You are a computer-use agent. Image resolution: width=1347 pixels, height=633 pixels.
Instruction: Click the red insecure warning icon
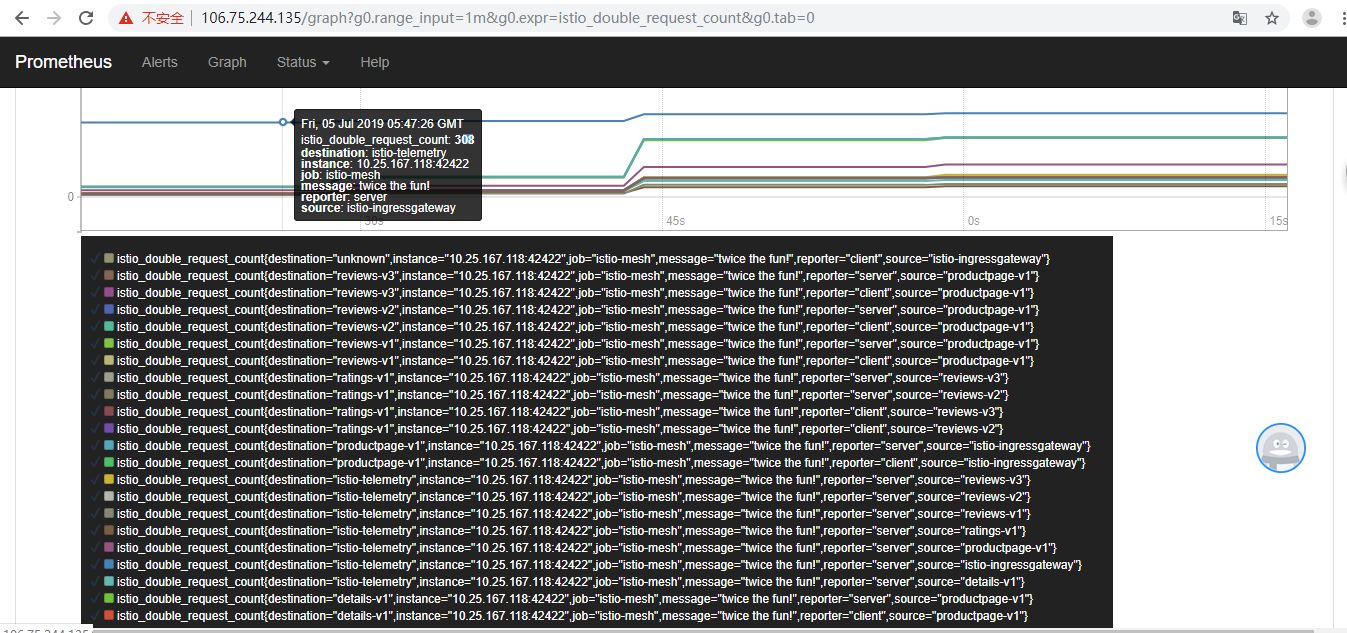(x=126, y=18)
